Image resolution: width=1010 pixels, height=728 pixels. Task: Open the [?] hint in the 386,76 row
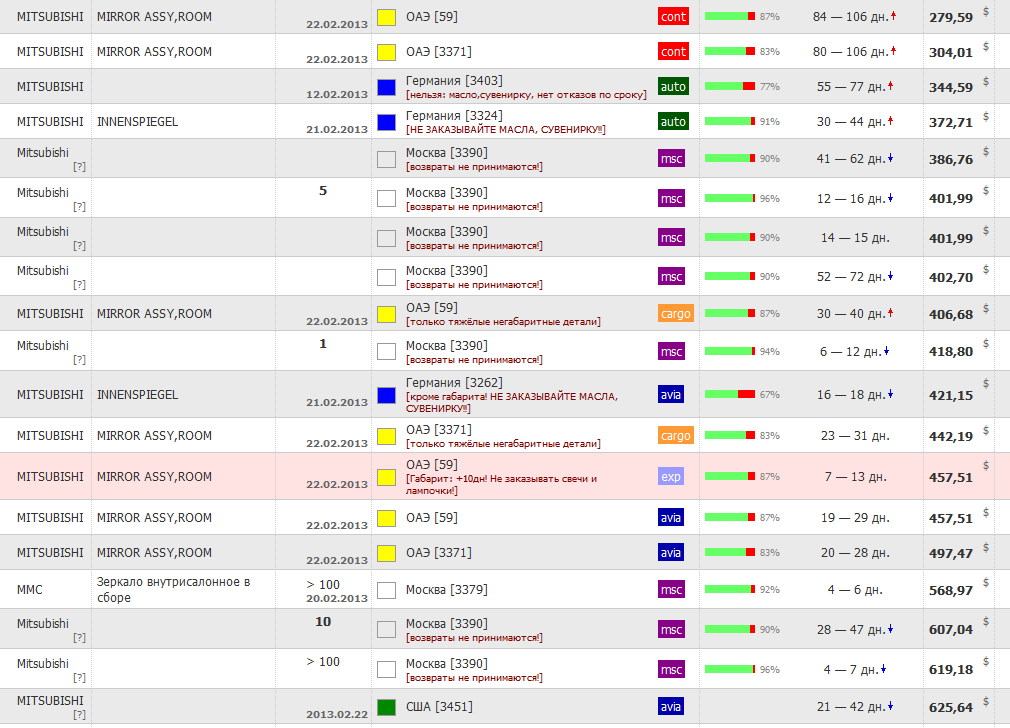[79, 167]
